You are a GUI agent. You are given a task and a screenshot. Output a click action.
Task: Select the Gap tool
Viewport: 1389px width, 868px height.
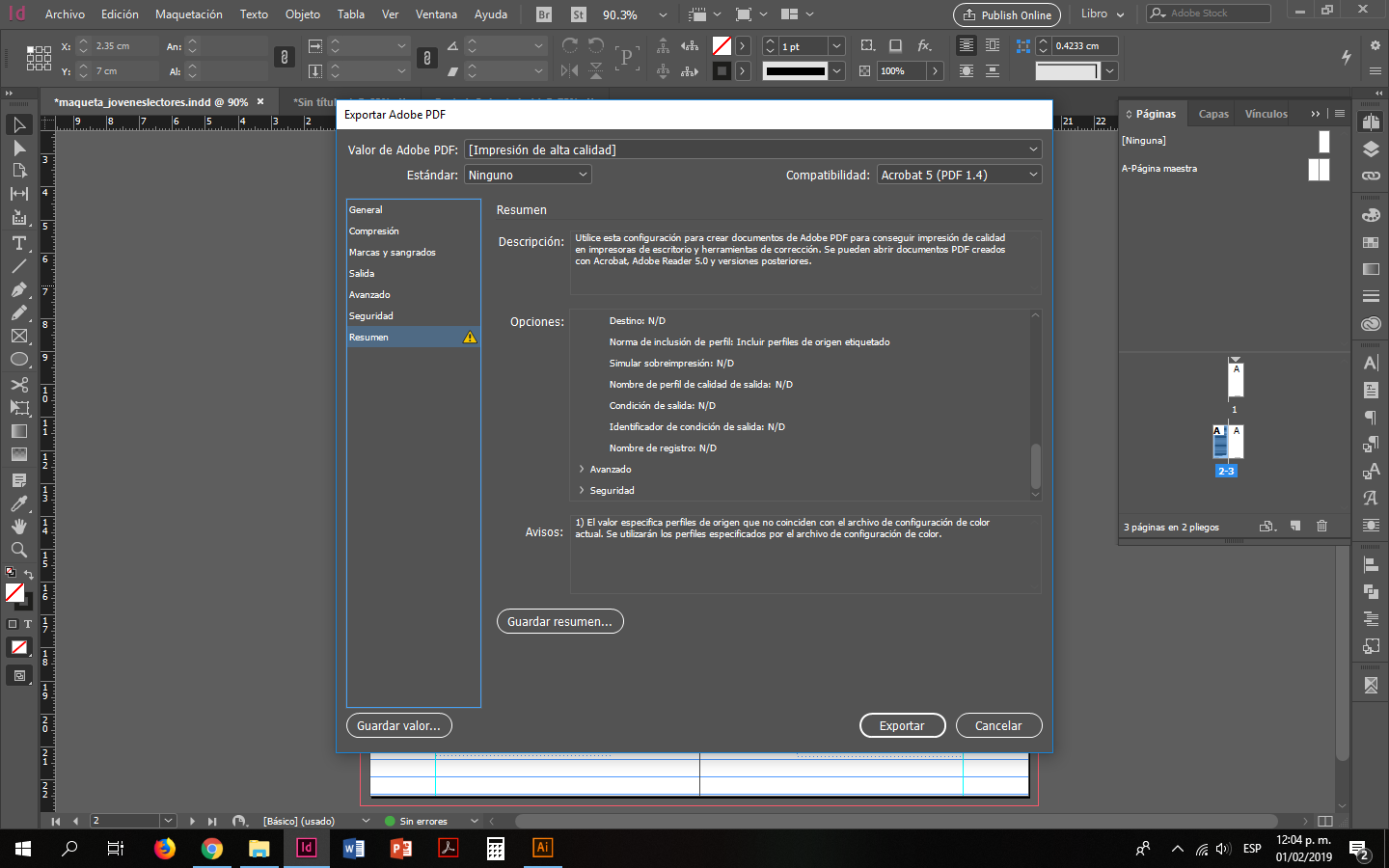(19, 194)
